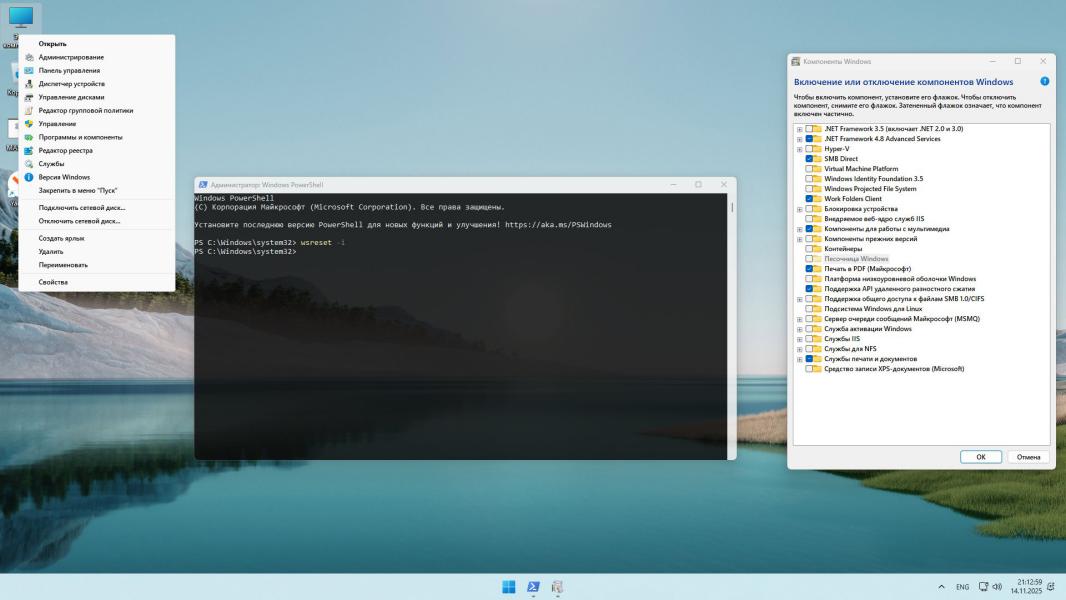This screenshot has height=600, width=1066.
Task: Open Device Manager (Диспетчер устройств) in context menu
Action: coord(71,84)
